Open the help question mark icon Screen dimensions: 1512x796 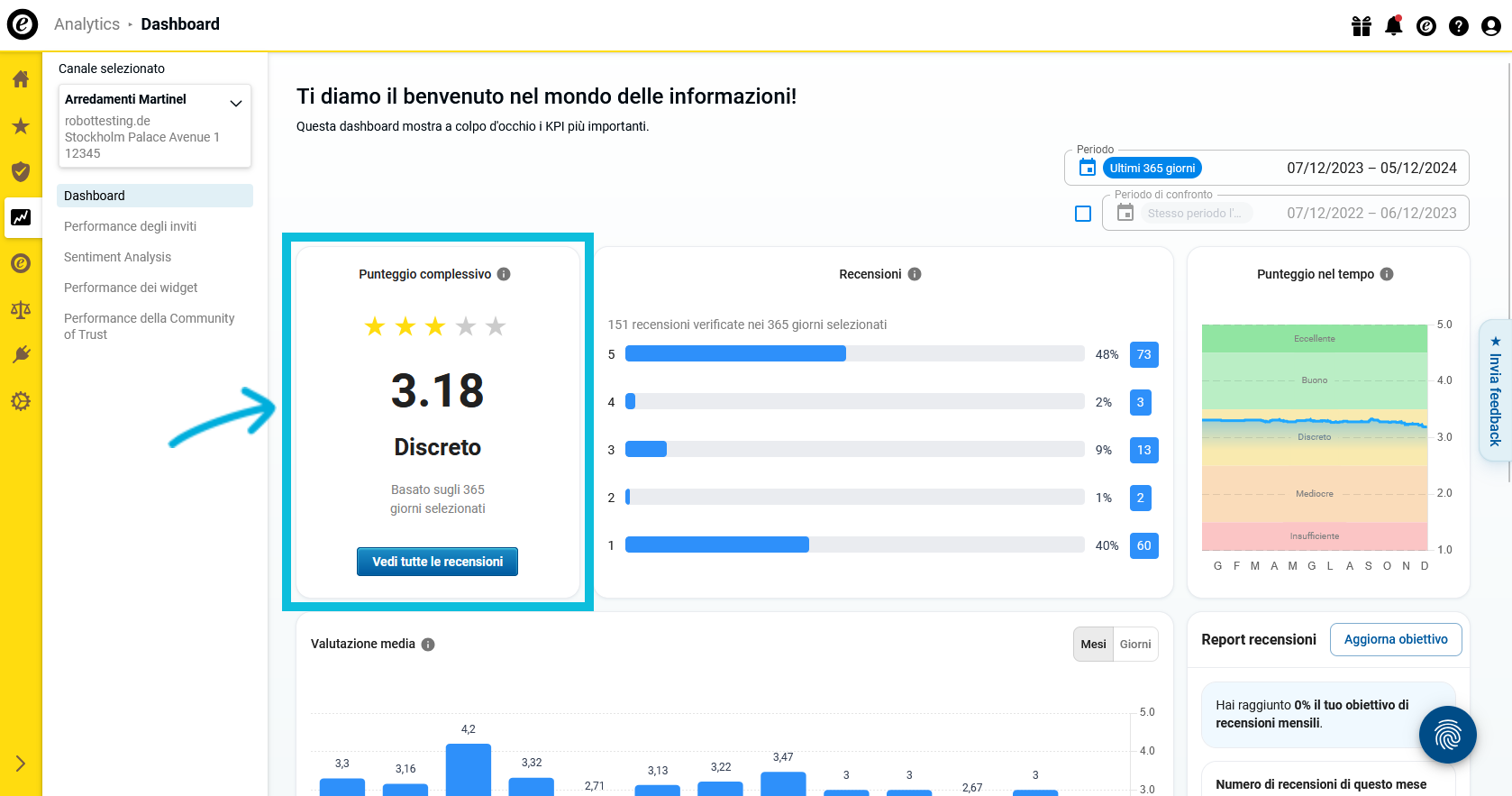point(1459,26)
